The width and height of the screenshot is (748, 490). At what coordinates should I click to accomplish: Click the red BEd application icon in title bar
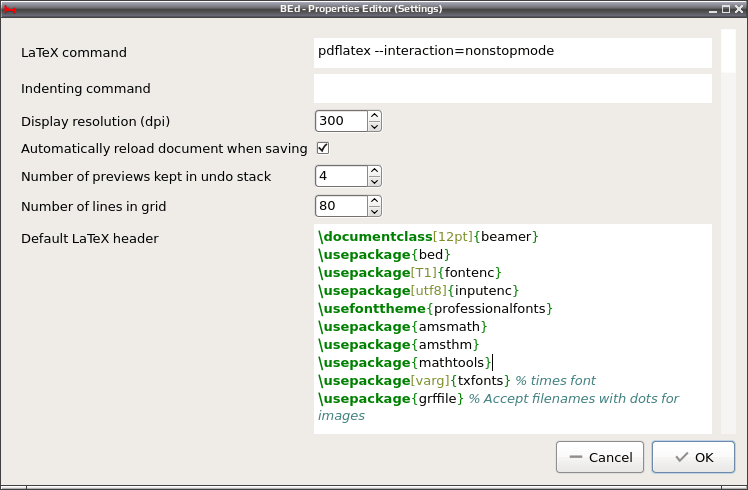coord(10,9)
